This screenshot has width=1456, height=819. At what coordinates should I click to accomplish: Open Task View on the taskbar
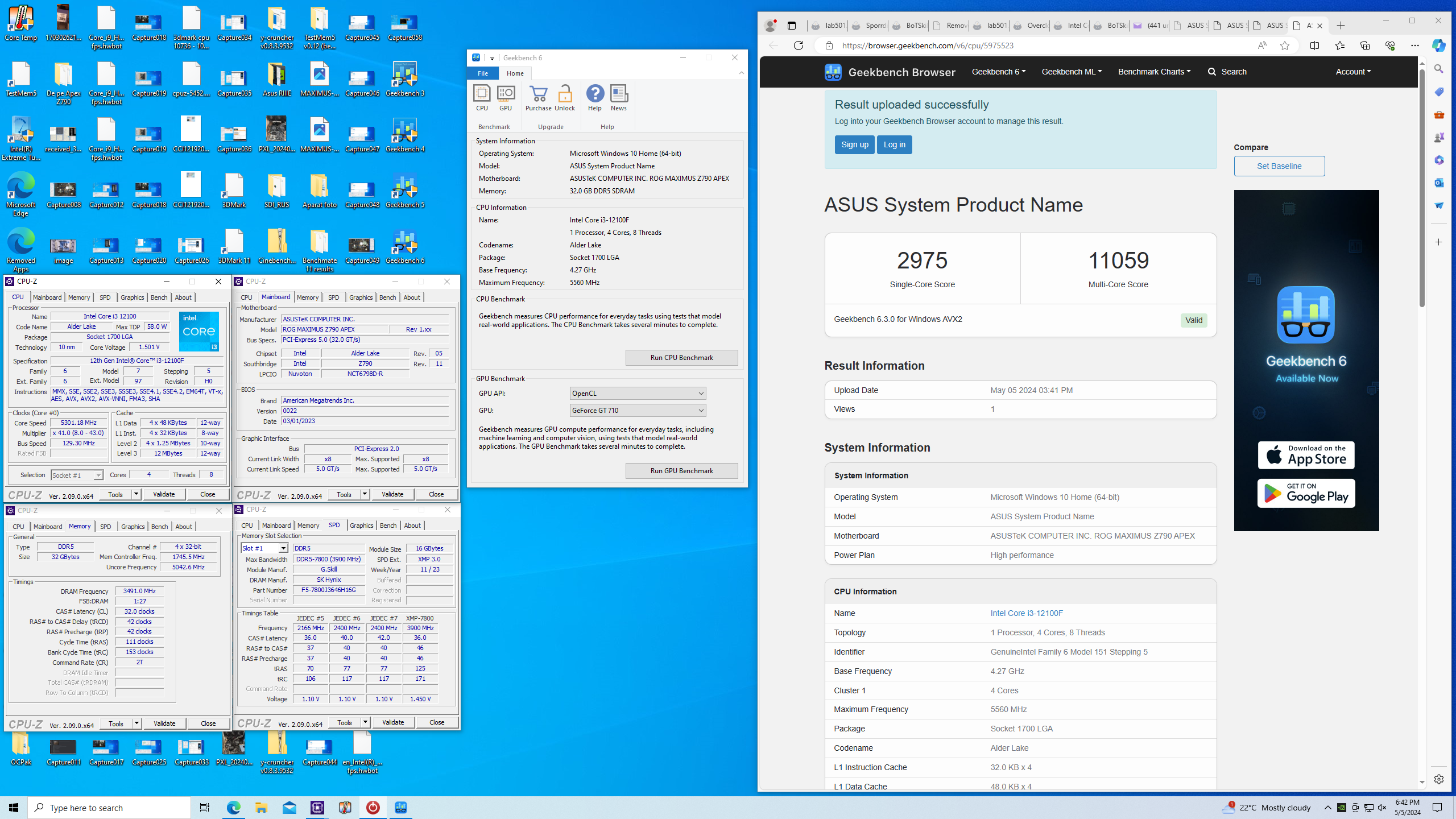coord(205,808)
